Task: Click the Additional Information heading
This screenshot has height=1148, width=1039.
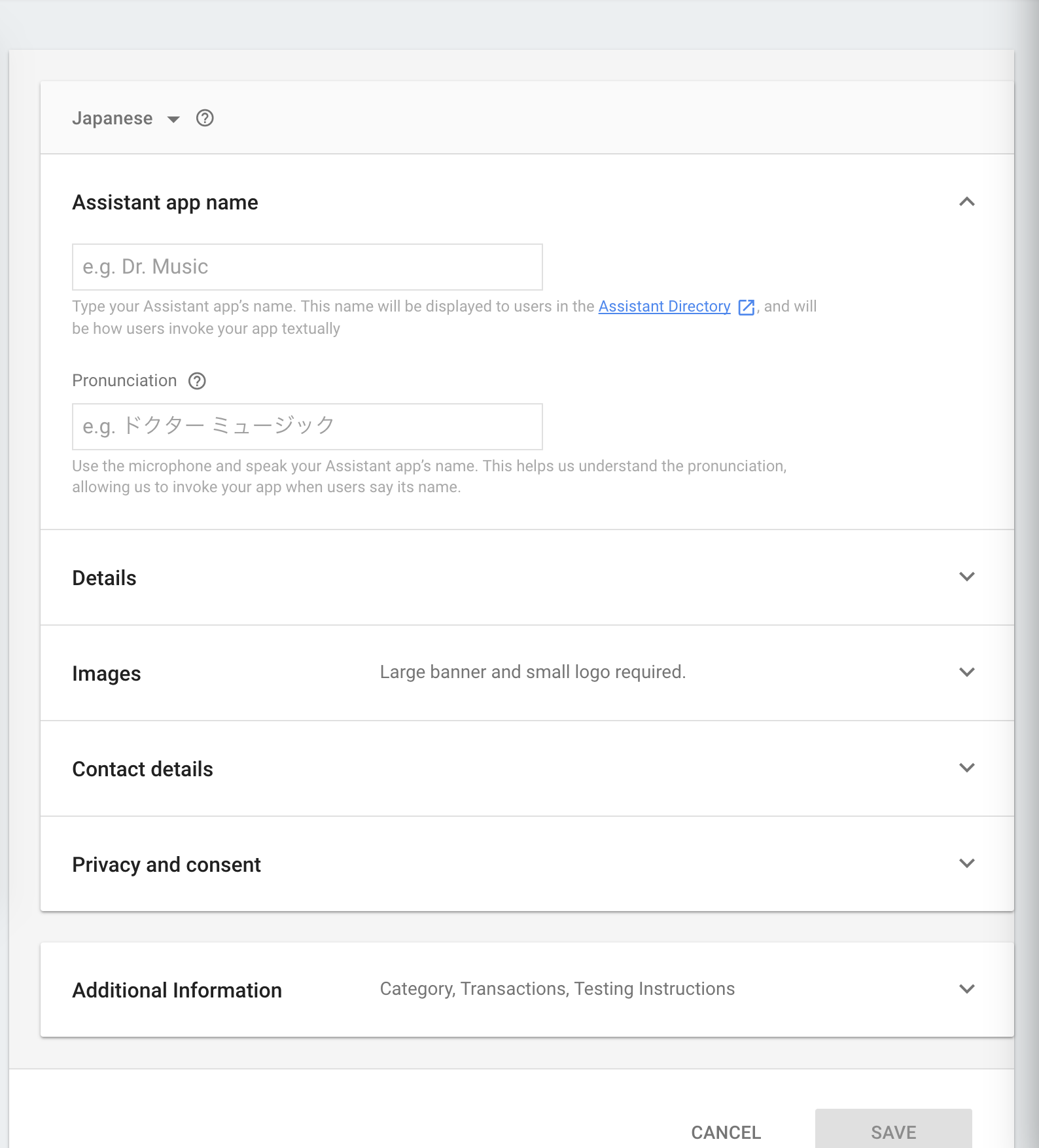Action: pos(177,990)
